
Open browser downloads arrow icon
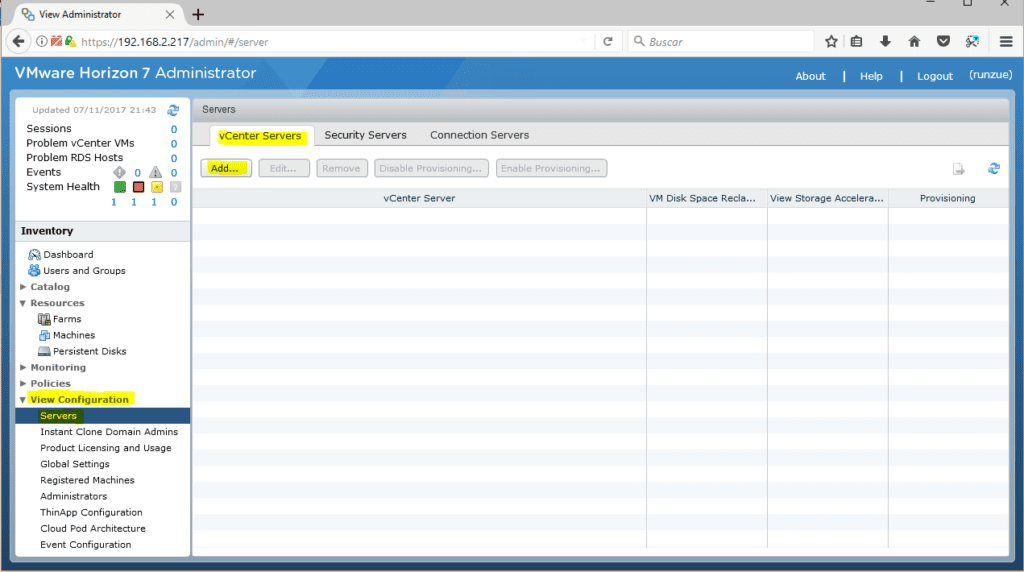[x=885, y=42]
